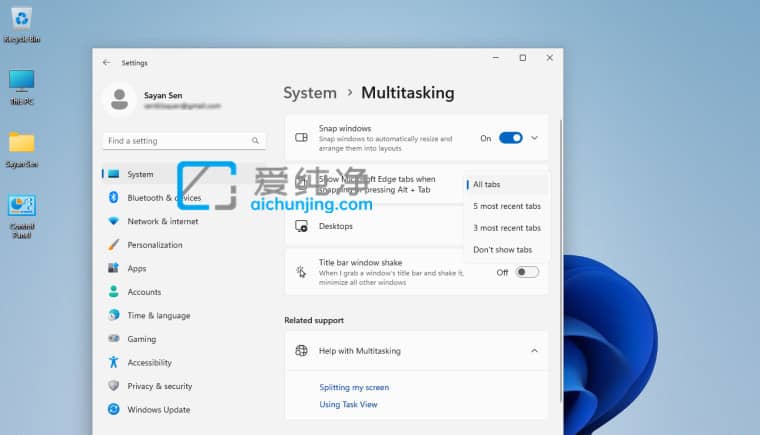Click the System breadcrumb link

(310, 93)
